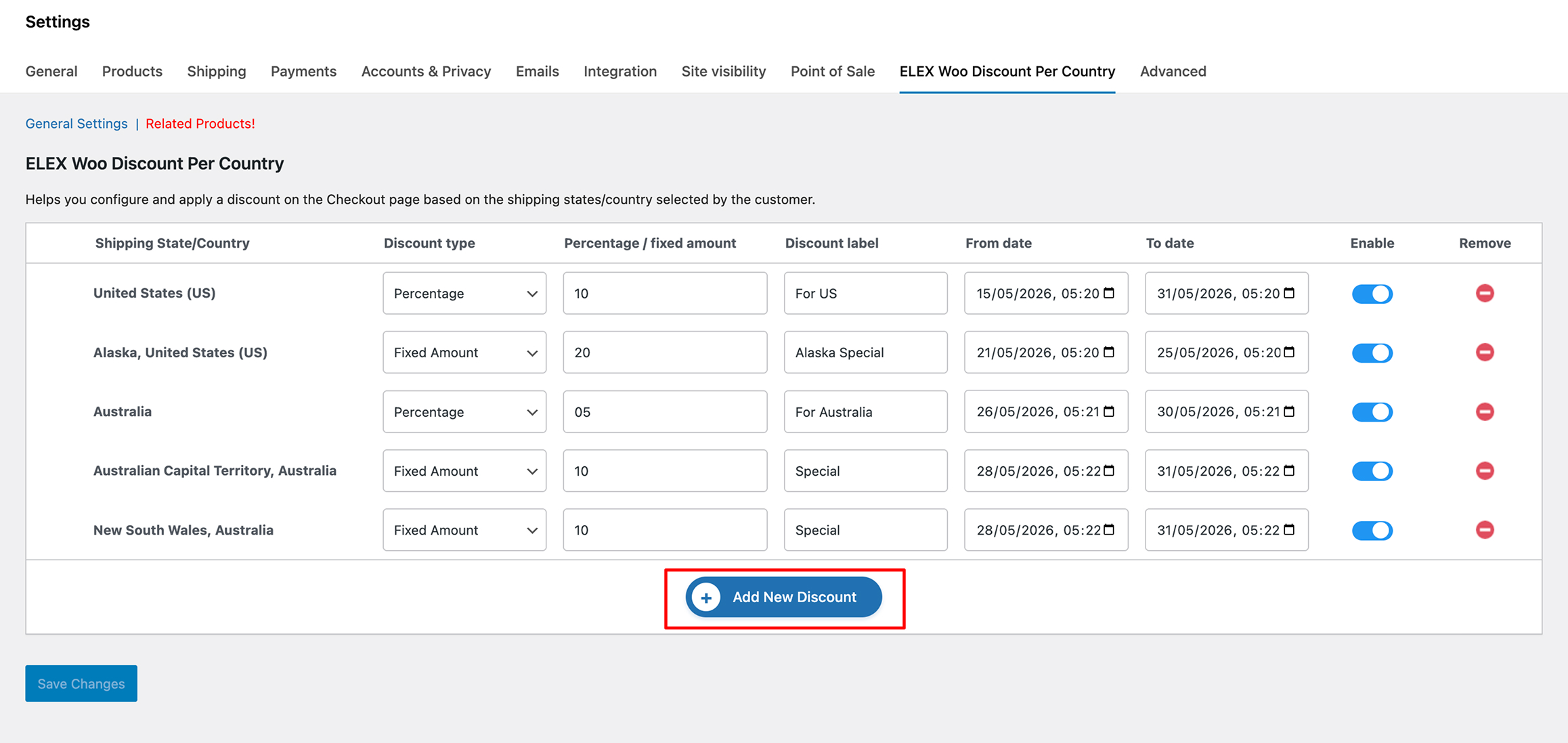
Task: Delete the Australia discount via red minus icon
Action: coord(1485,411)
